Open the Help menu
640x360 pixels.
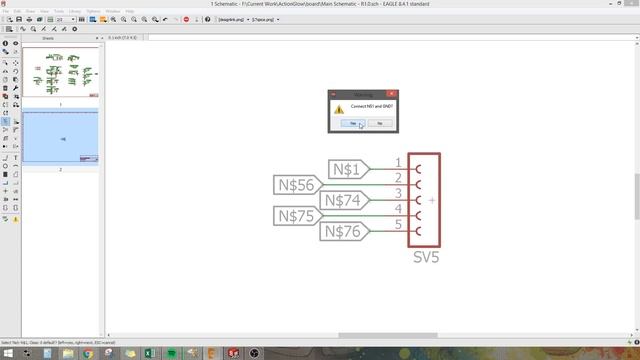click(x=130, y=11)
